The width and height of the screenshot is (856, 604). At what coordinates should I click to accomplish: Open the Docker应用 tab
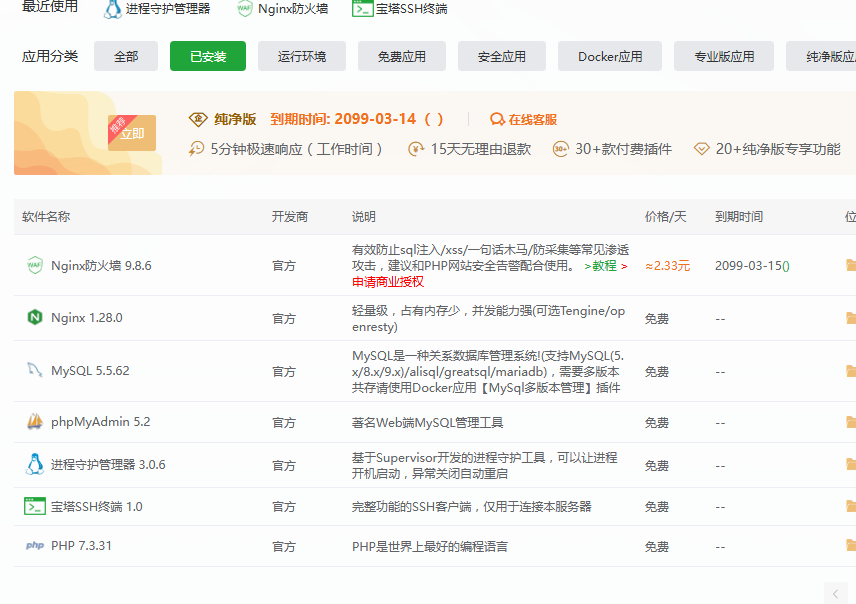coord(609,56)
